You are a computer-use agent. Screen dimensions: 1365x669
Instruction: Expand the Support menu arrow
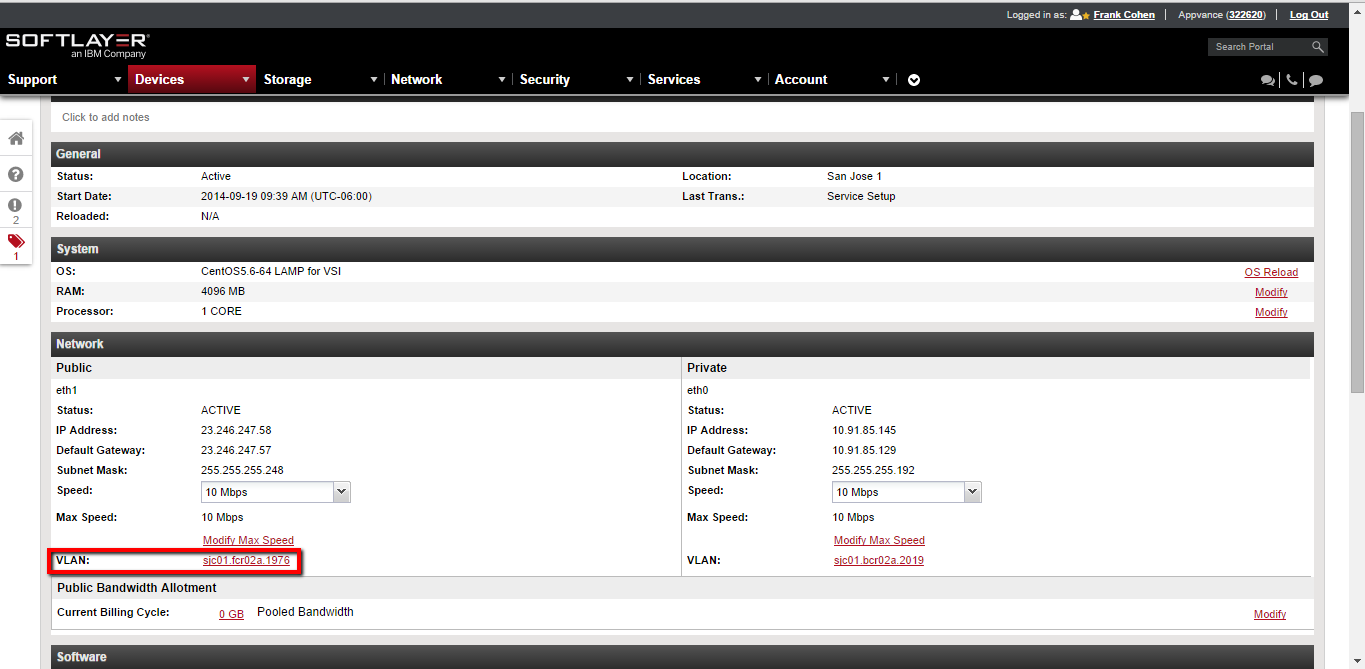117,80
